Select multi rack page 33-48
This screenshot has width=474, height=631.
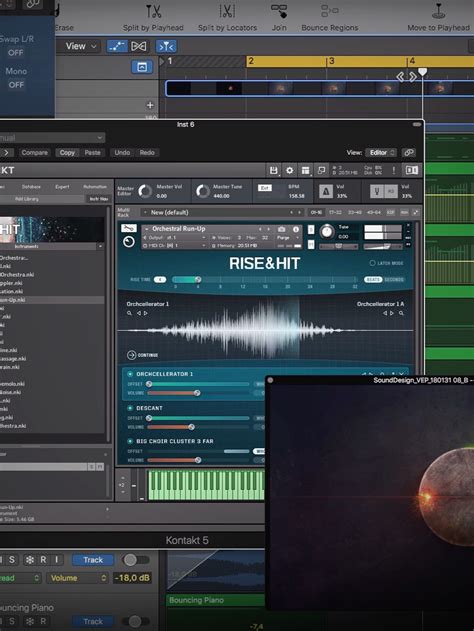tap(355, 212)
